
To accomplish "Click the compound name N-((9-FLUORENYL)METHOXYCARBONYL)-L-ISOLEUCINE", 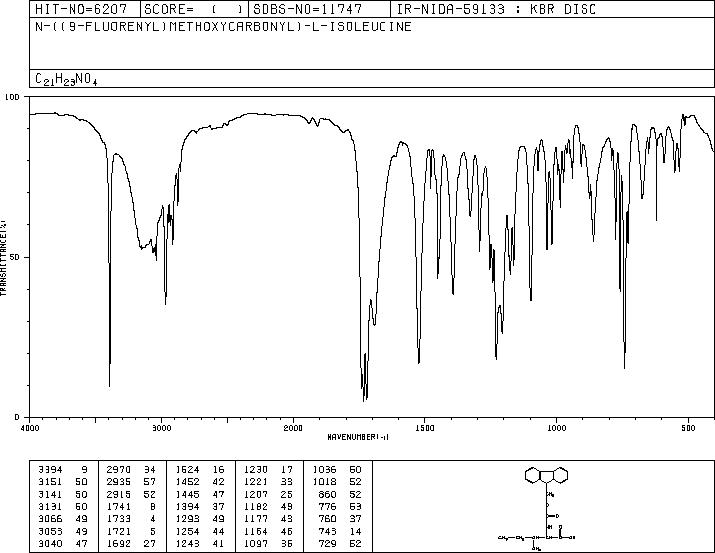I will [223, 26].
